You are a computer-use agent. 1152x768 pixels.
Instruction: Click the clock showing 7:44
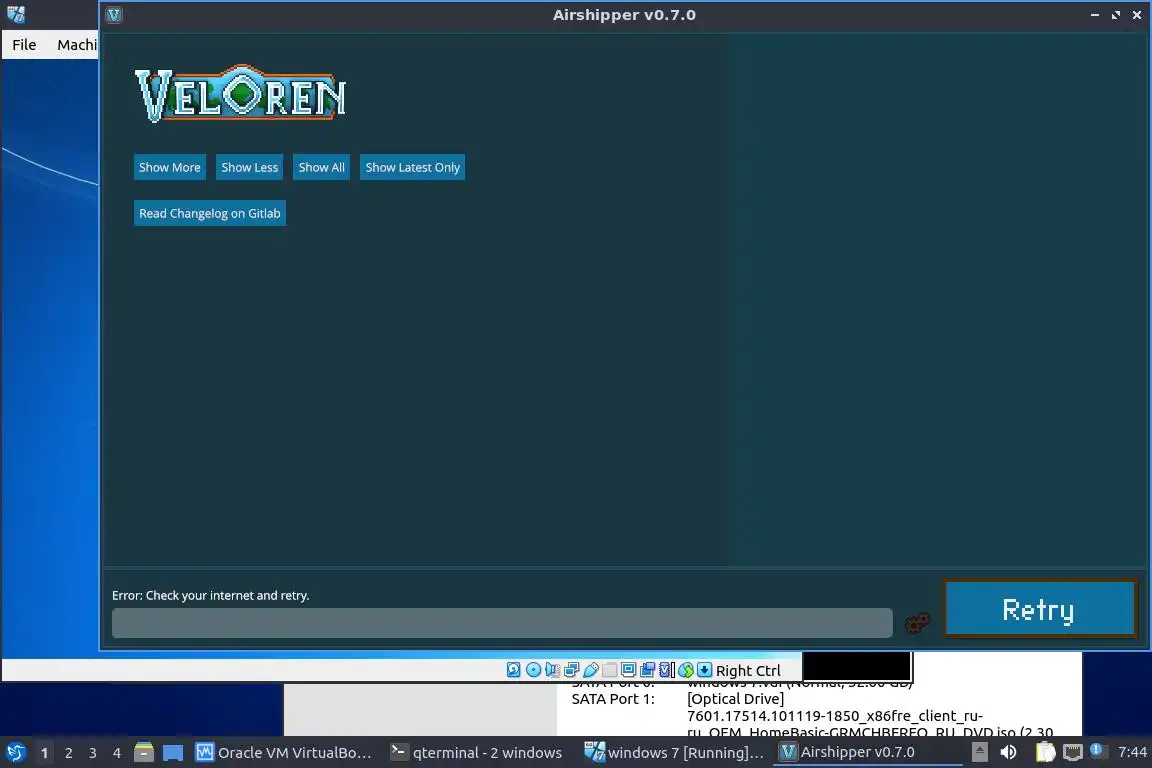pyautogui.click(x=1132, y=752)
